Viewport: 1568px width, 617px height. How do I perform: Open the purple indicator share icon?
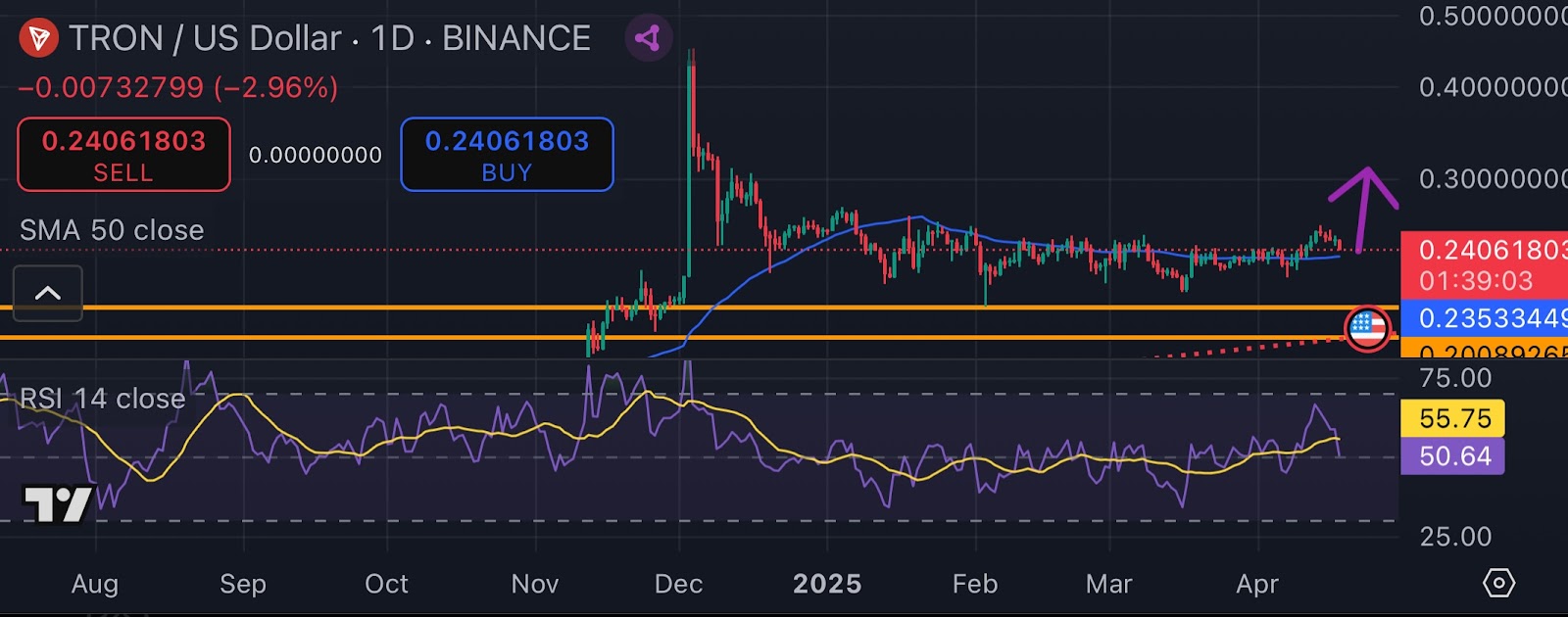click(x=647, y=38)
